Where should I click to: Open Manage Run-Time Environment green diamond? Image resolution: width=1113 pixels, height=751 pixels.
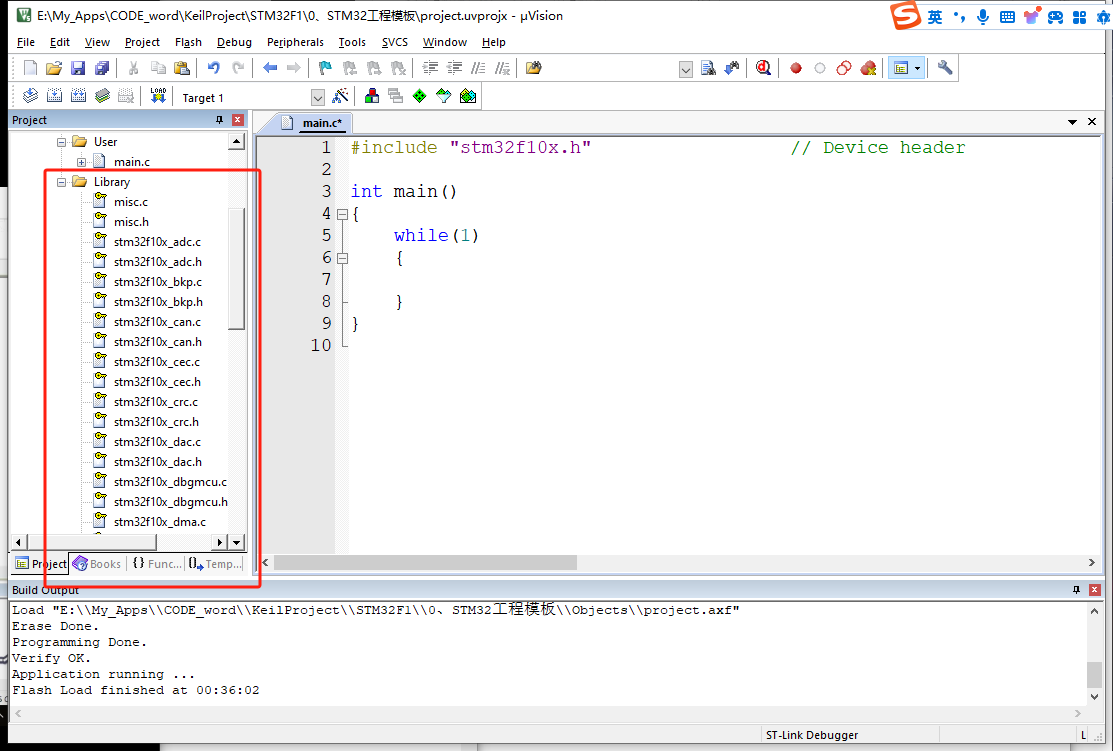point(420,96)
